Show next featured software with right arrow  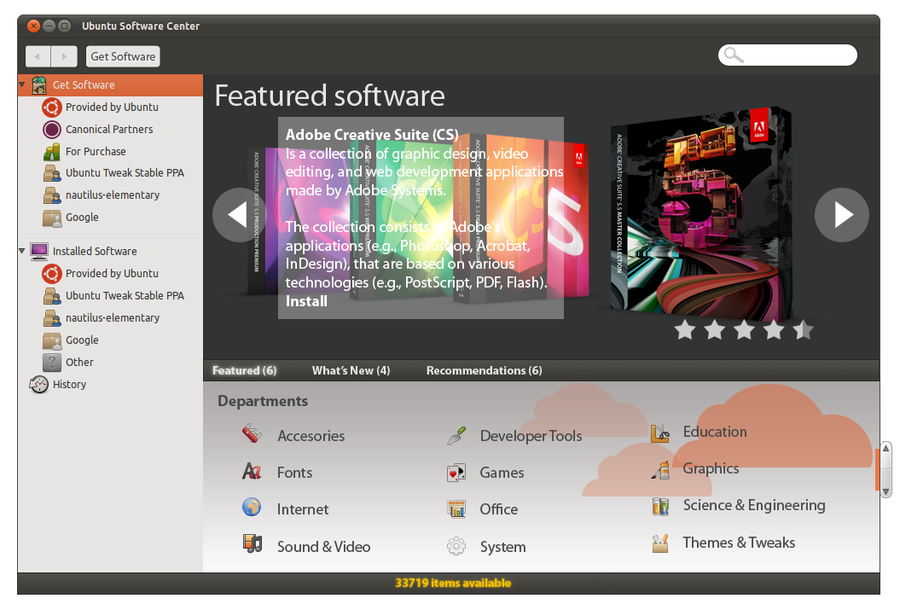pyautogui.click(x=841, y=215)
